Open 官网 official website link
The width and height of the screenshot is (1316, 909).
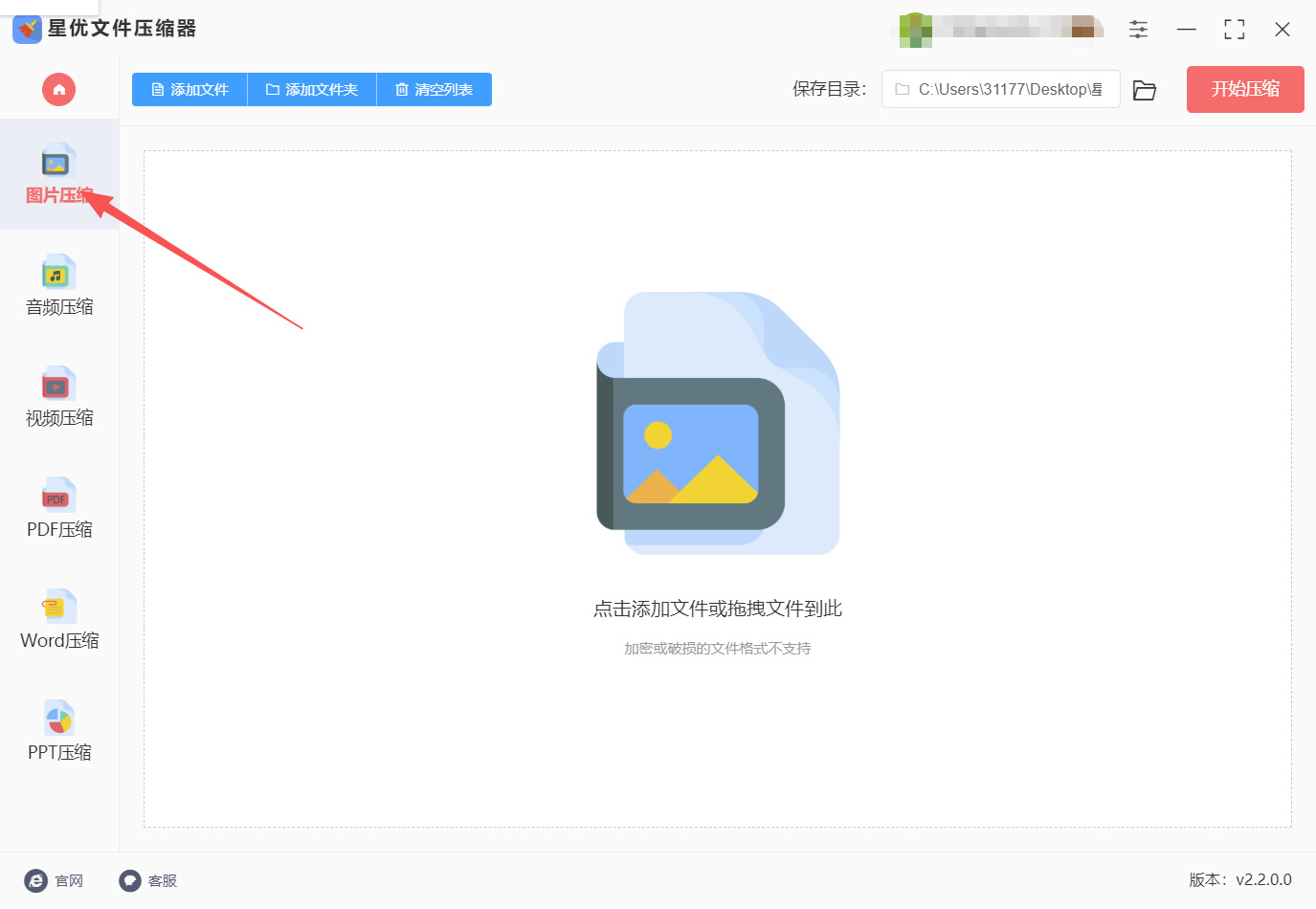[54, 880]
